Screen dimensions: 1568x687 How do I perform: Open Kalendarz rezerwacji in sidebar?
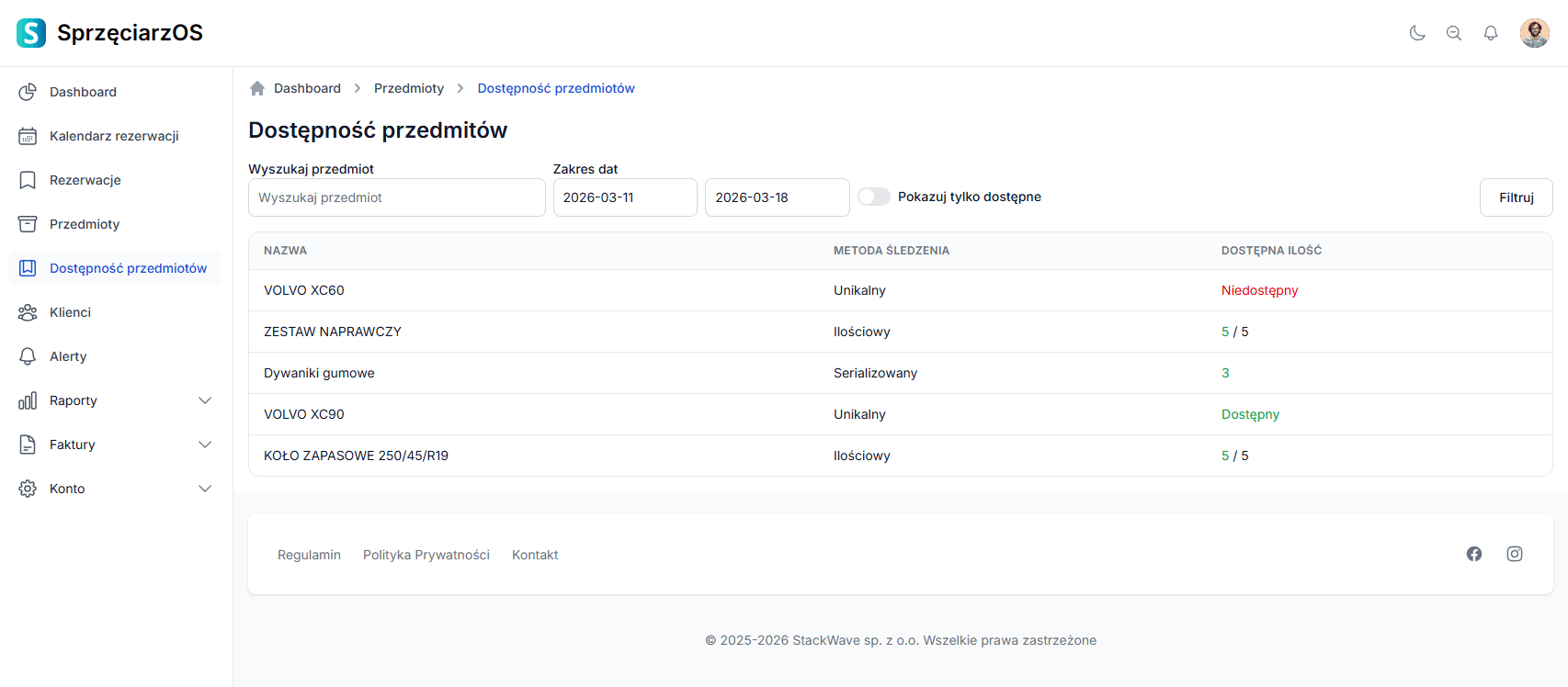pyautogui.click(x=114, y=136)
